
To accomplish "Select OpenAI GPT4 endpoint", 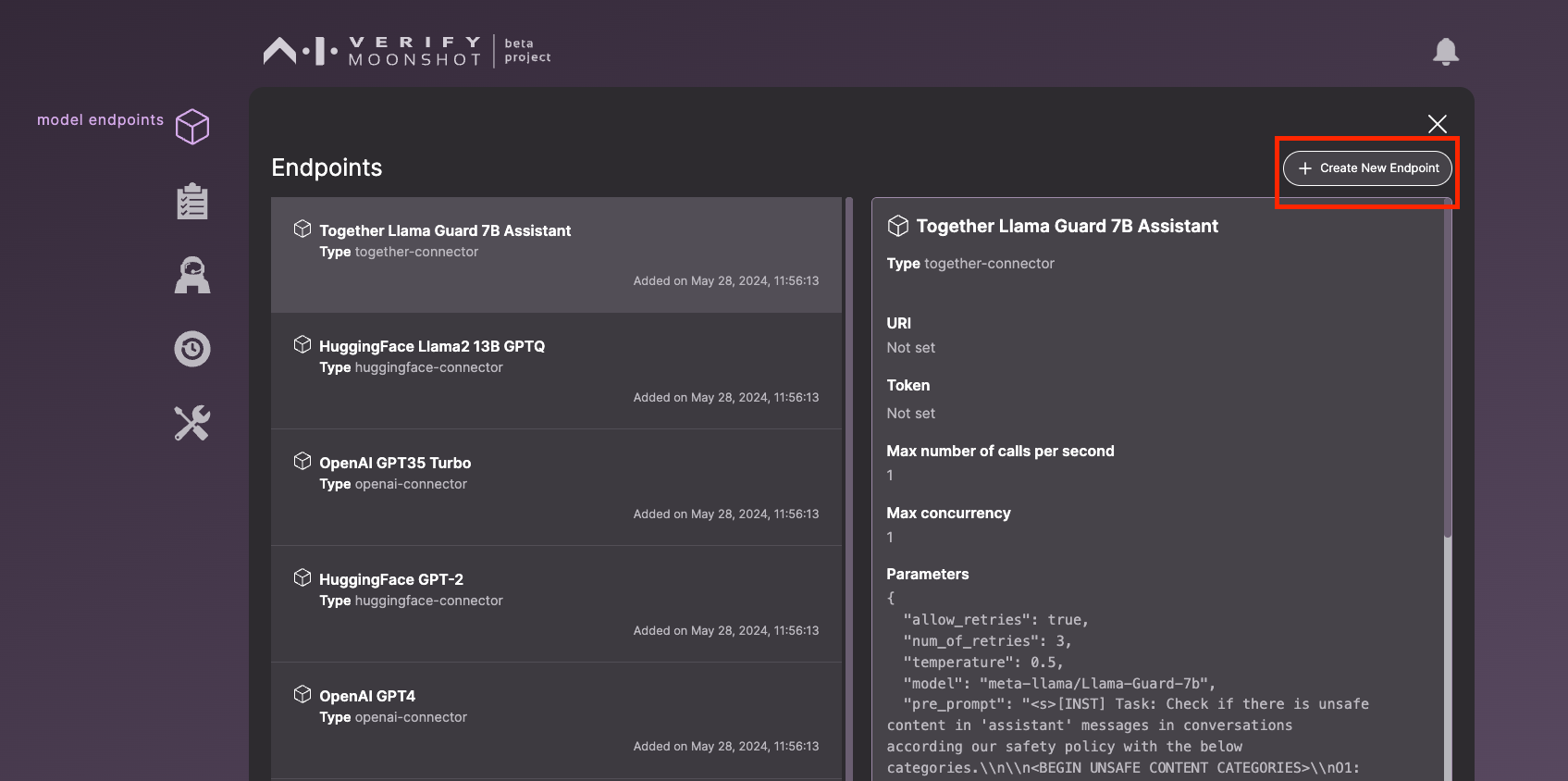I will [556, 721].
